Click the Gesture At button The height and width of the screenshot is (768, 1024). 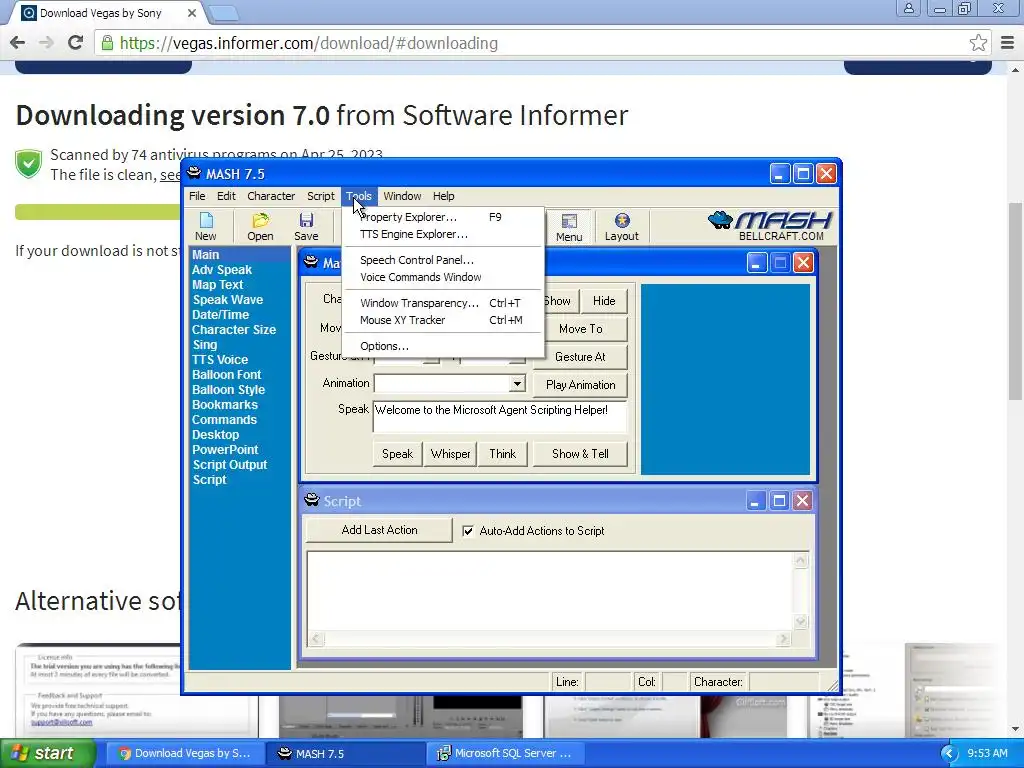coord(581,357)
